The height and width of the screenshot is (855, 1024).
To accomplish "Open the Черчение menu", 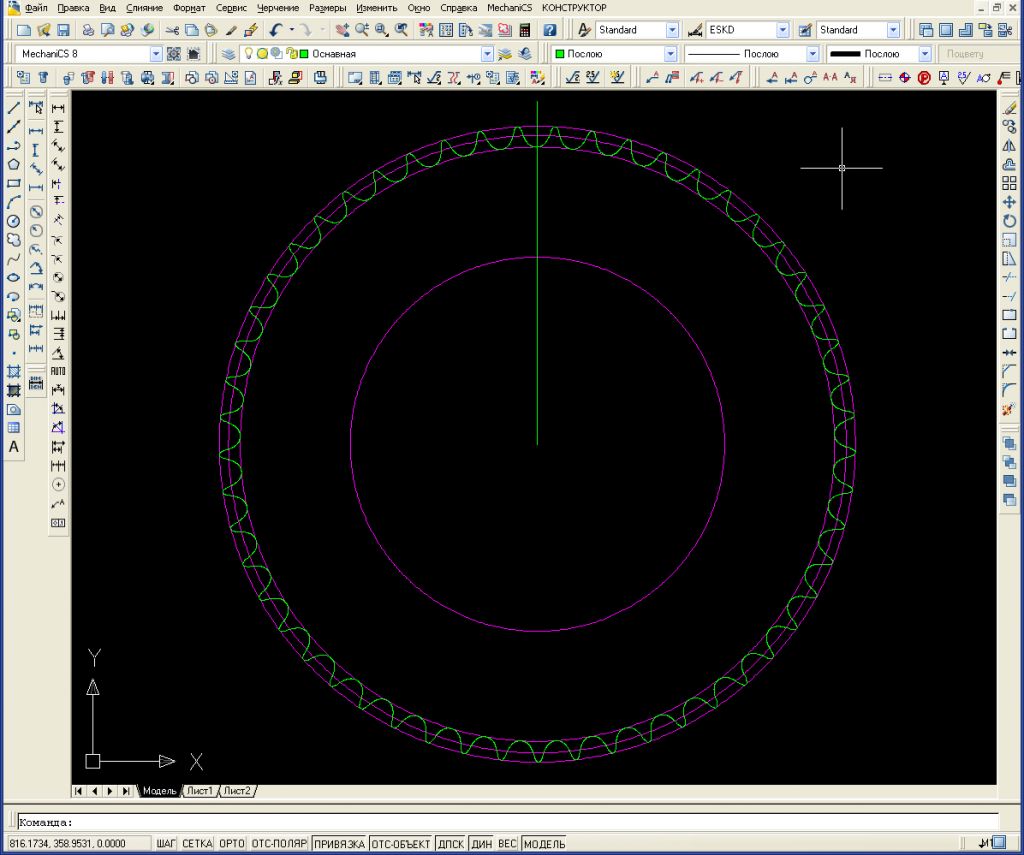I will coord(278,7).
